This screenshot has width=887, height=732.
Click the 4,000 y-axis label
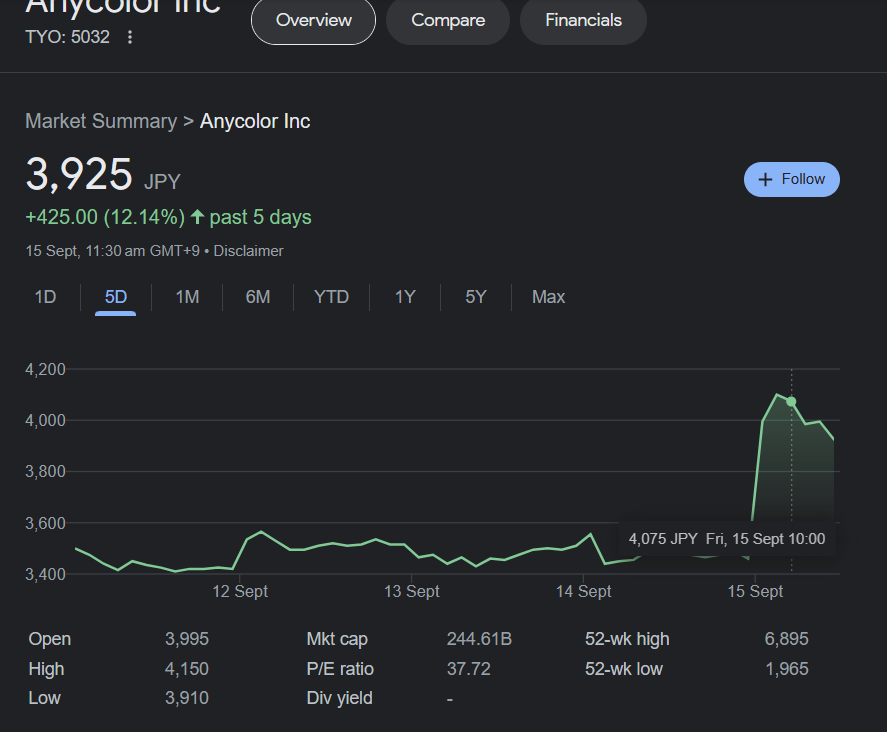pos(45,420)
